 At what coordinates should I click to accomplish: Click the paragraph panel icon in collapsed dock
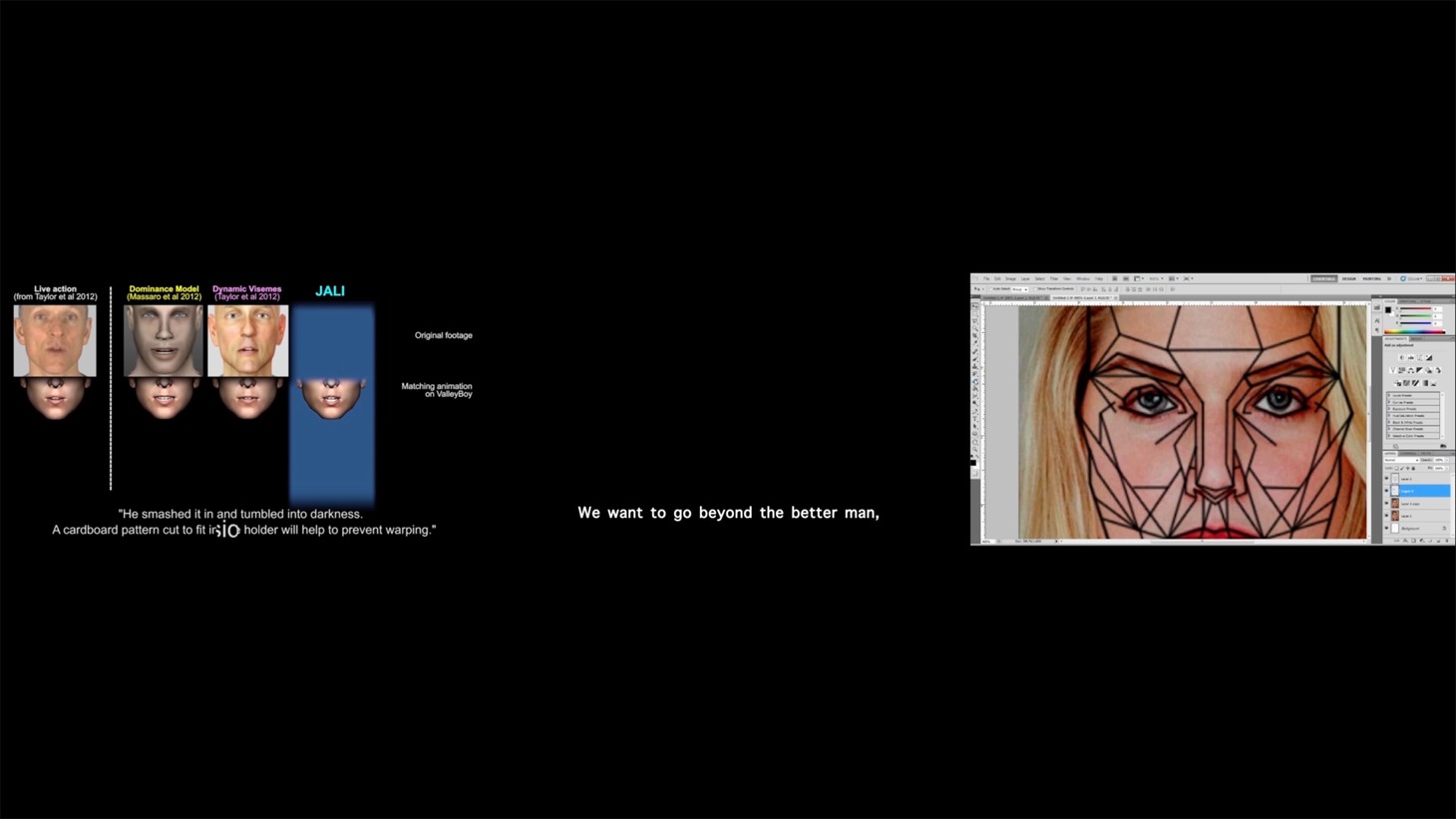[x=1377, y=331]
